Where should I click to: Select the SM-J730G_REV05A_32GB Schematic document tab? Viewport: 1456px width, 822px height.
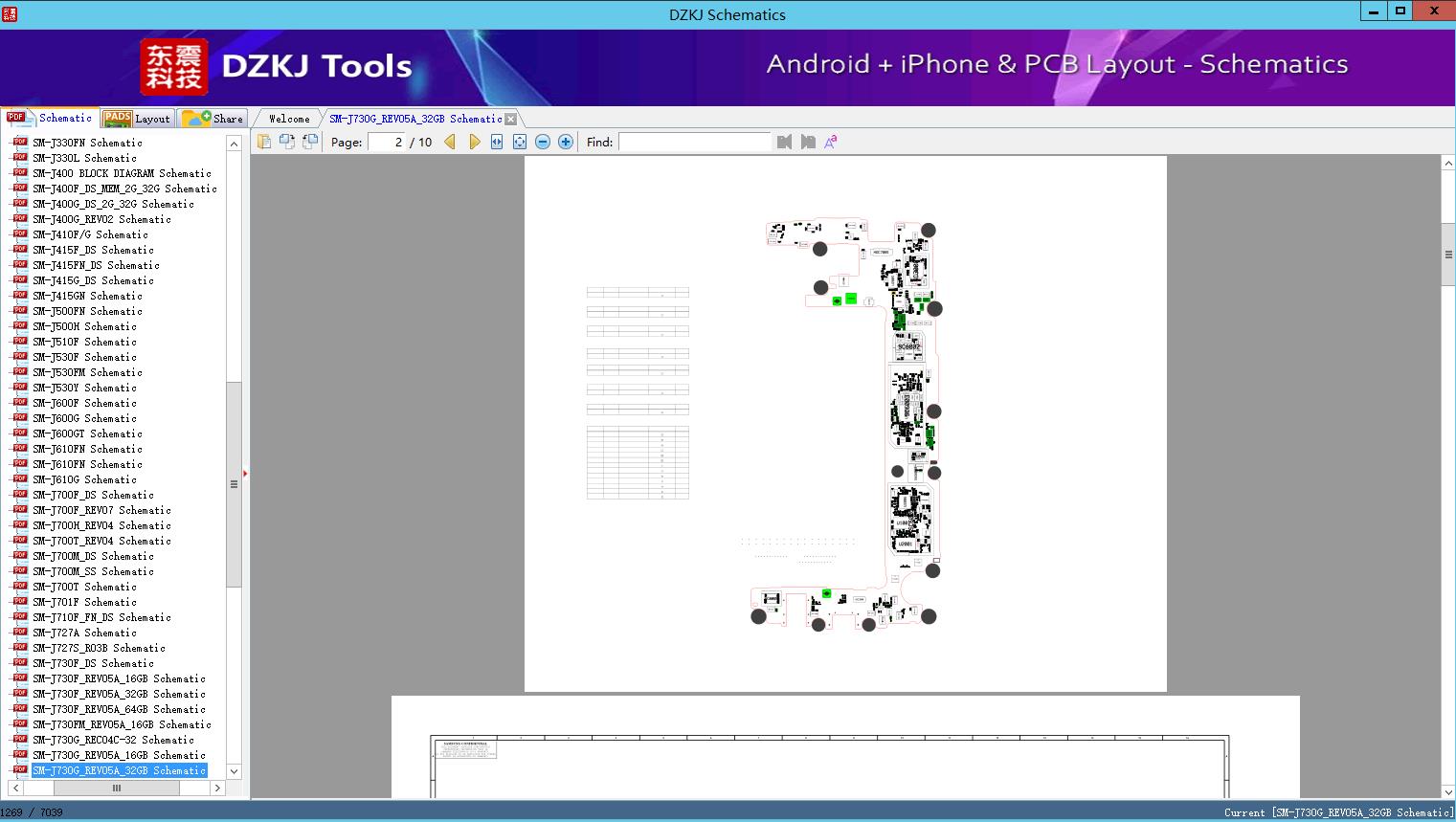(x=415, y=119)
